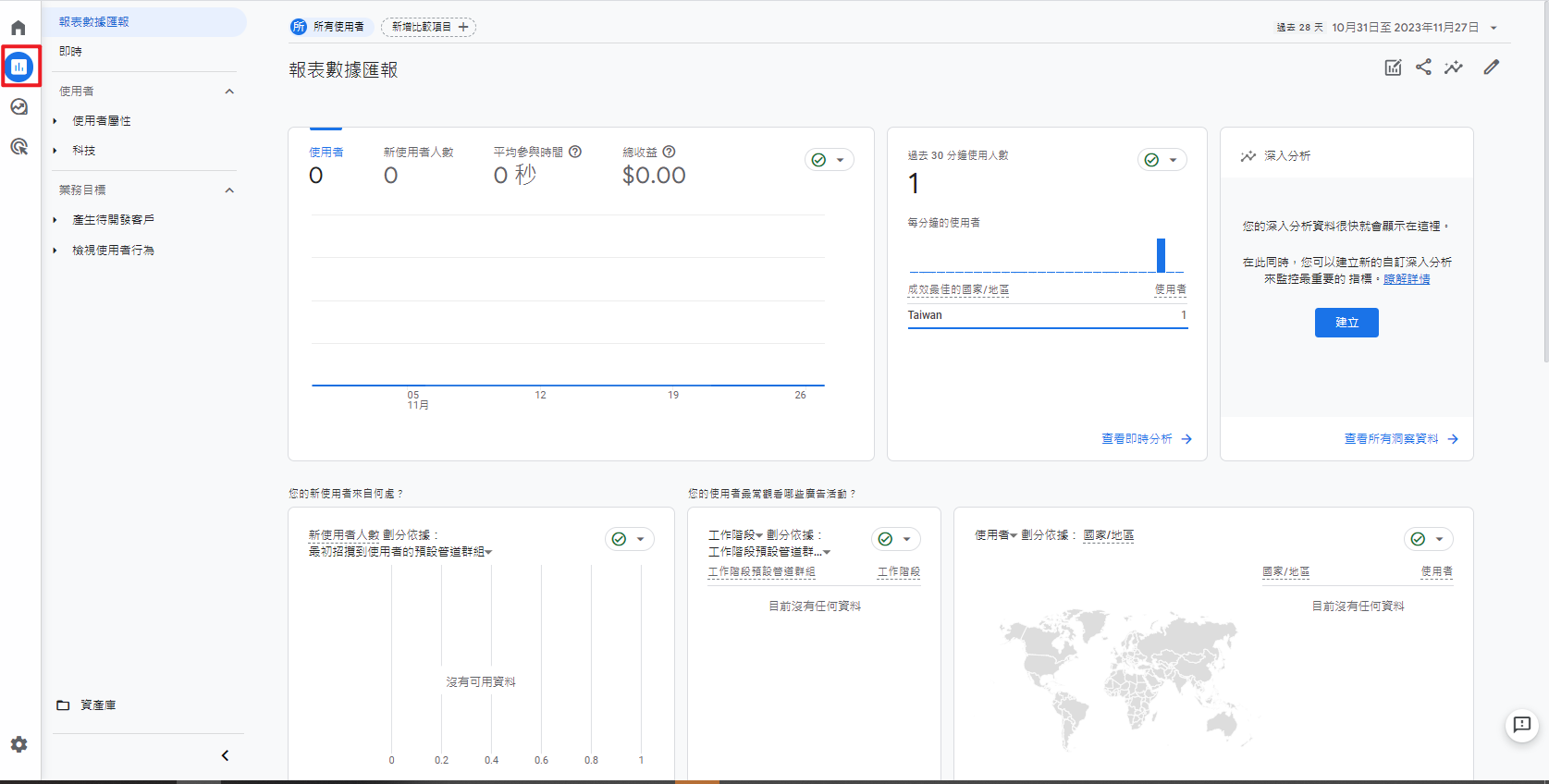This screenshot has width=1549, height=784.
Task: Click 所有使用者 comparison chip
Action: click(x=331, y=27)
